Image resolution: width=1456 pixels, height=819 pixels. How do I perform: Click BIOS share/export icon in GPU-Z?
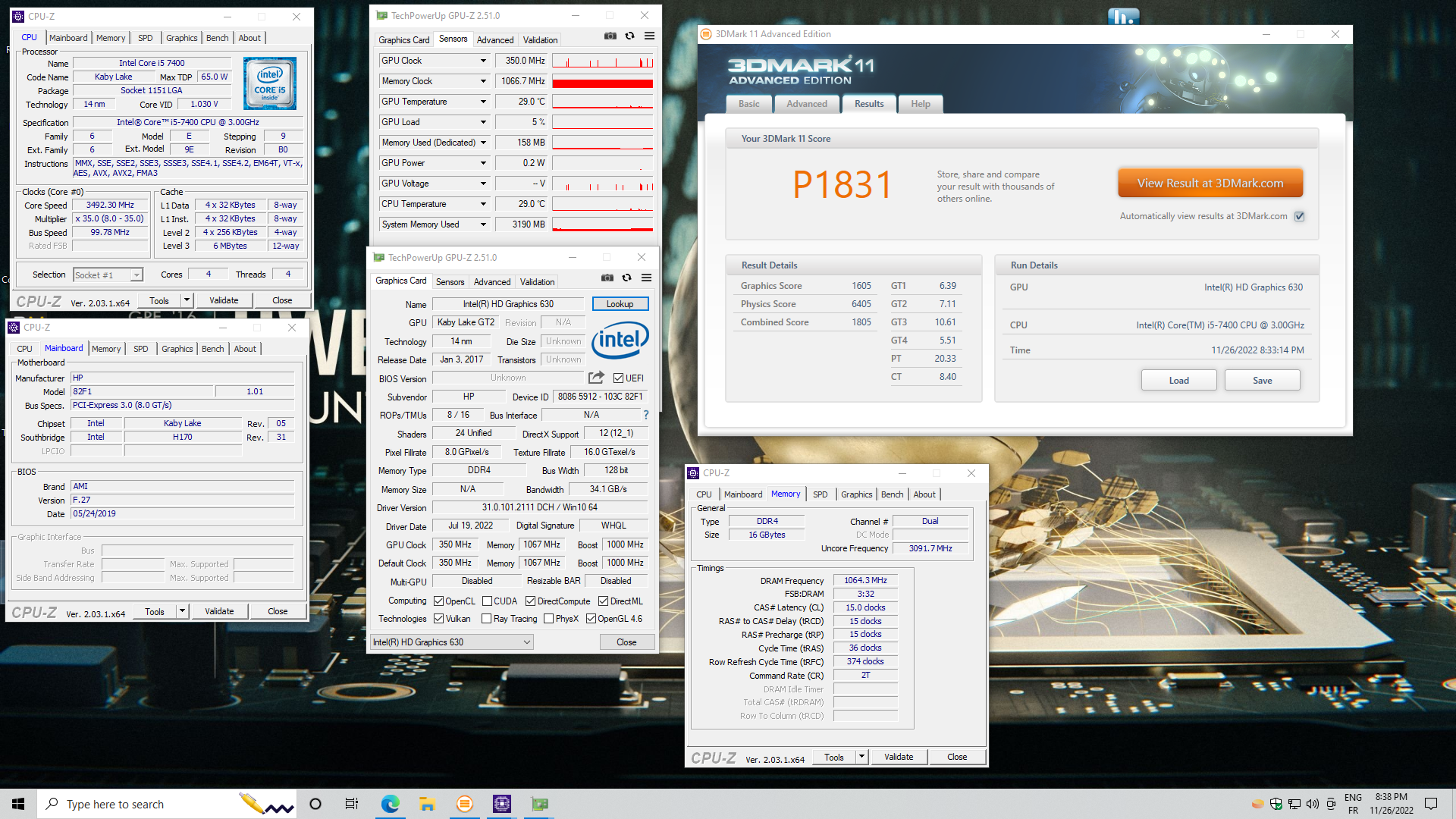[596, 378]
